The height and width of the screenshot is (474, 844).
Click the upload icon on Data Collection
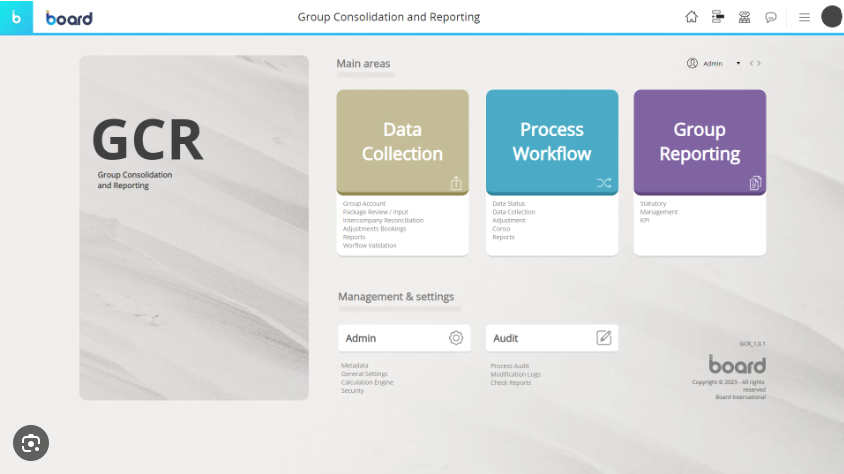[456, 183]
